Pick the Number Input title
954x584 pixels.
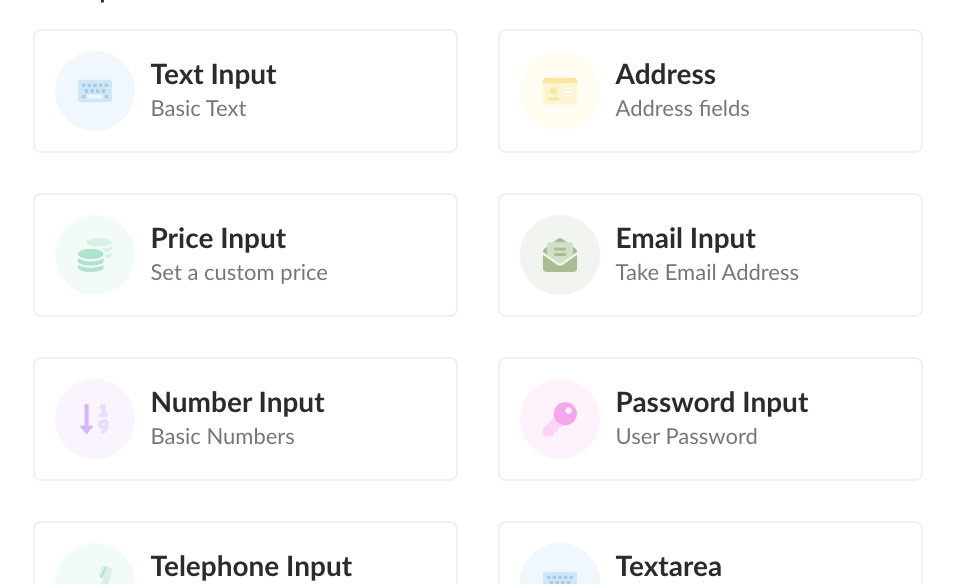coord(238,403)
